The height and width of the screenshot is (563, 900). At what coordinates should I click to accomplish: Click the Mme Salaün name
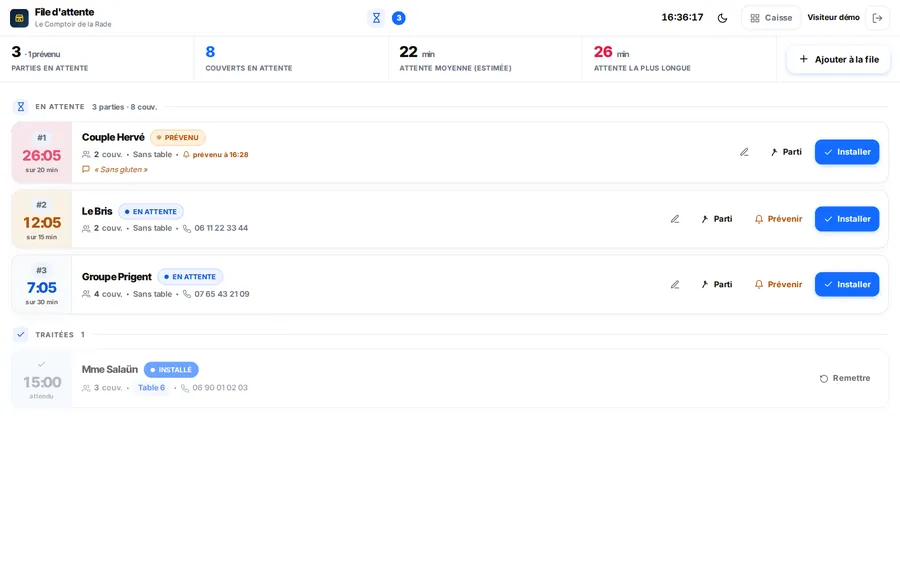pyautogui.click(x=110, y=369)
